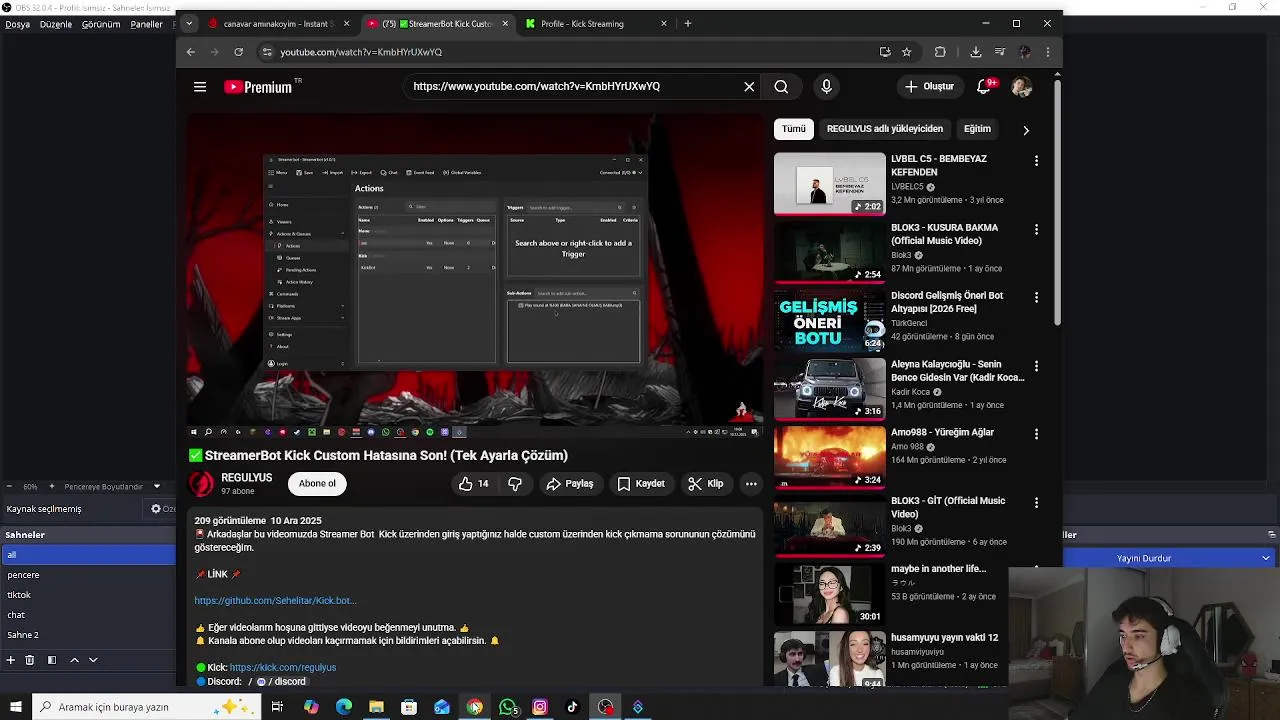Screen dimensions: 1280x720
Task: Open Instagram from the taskbar
Action: [x=540, y=707]
